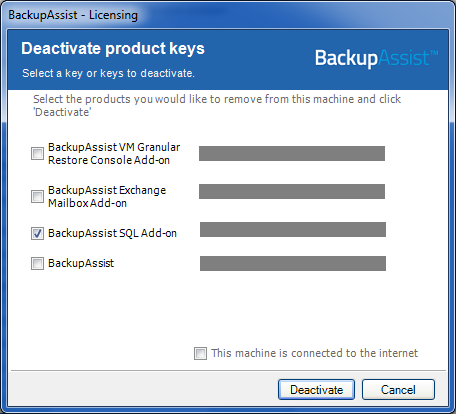Screen dimensions: 456x414
Task: Click the redacted key field for VM Granular Restore
Action: click(292, 153)
